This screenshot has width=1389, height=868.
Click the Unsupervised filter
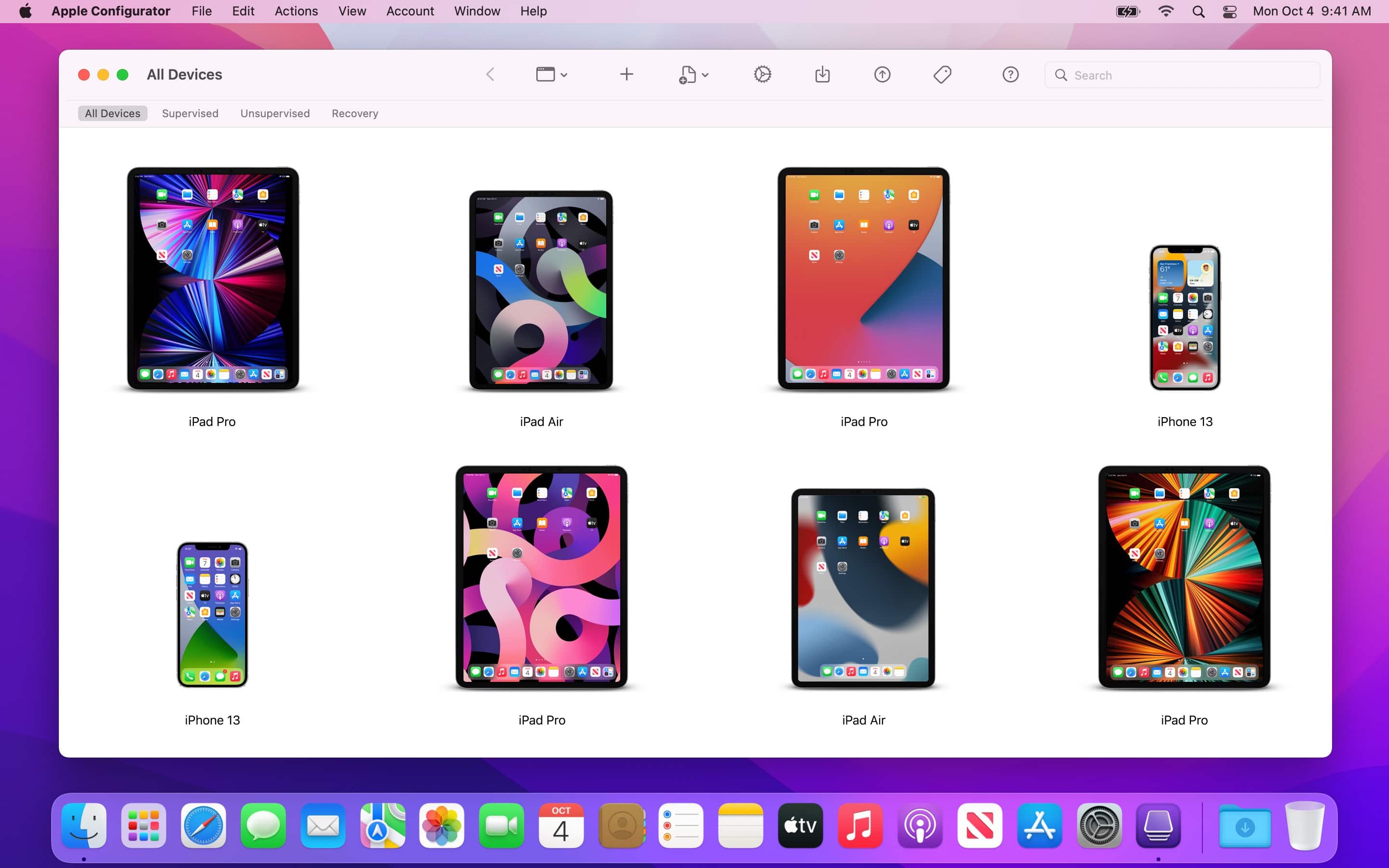point(275,113)
